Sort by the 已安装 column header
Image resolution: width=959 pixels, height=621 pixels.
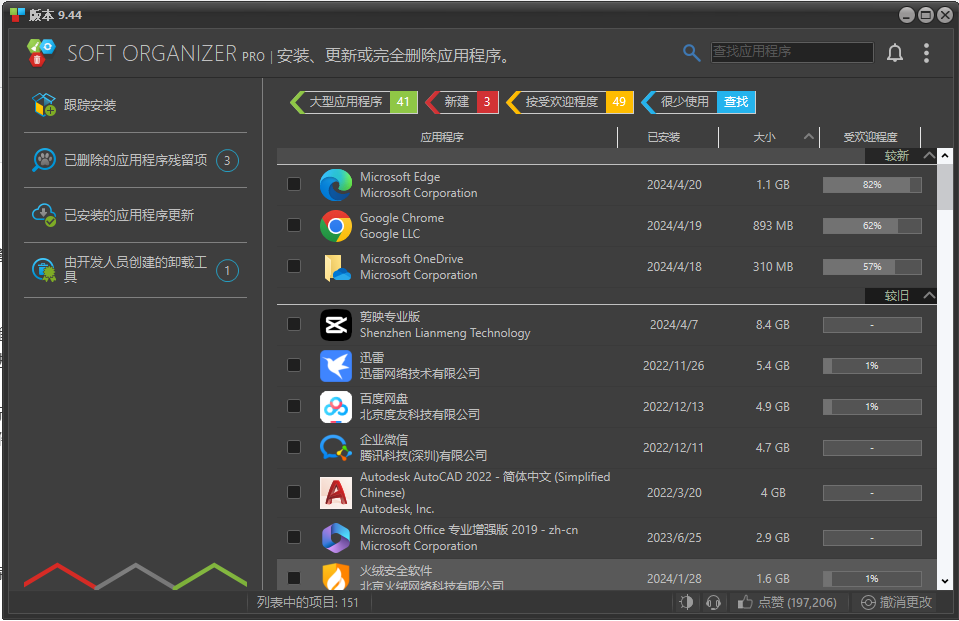coord(664,137)
